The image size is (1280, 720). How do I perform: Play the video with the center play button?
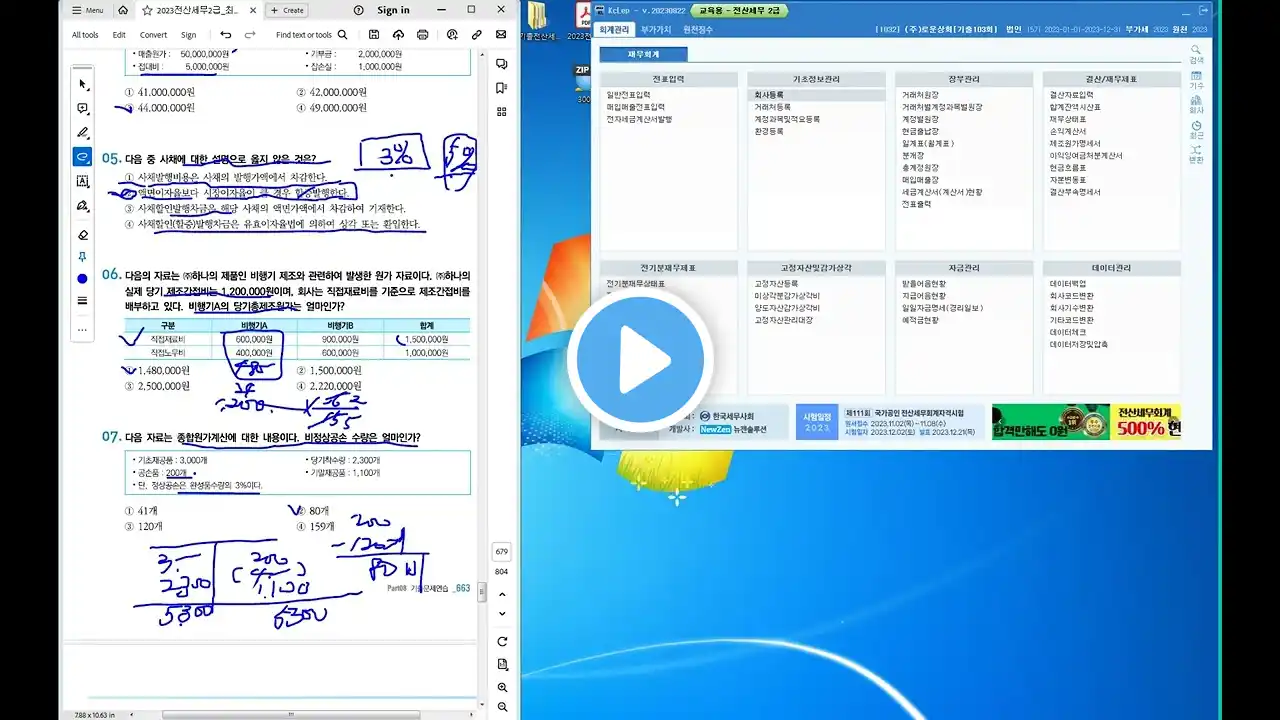coord(640,360)
